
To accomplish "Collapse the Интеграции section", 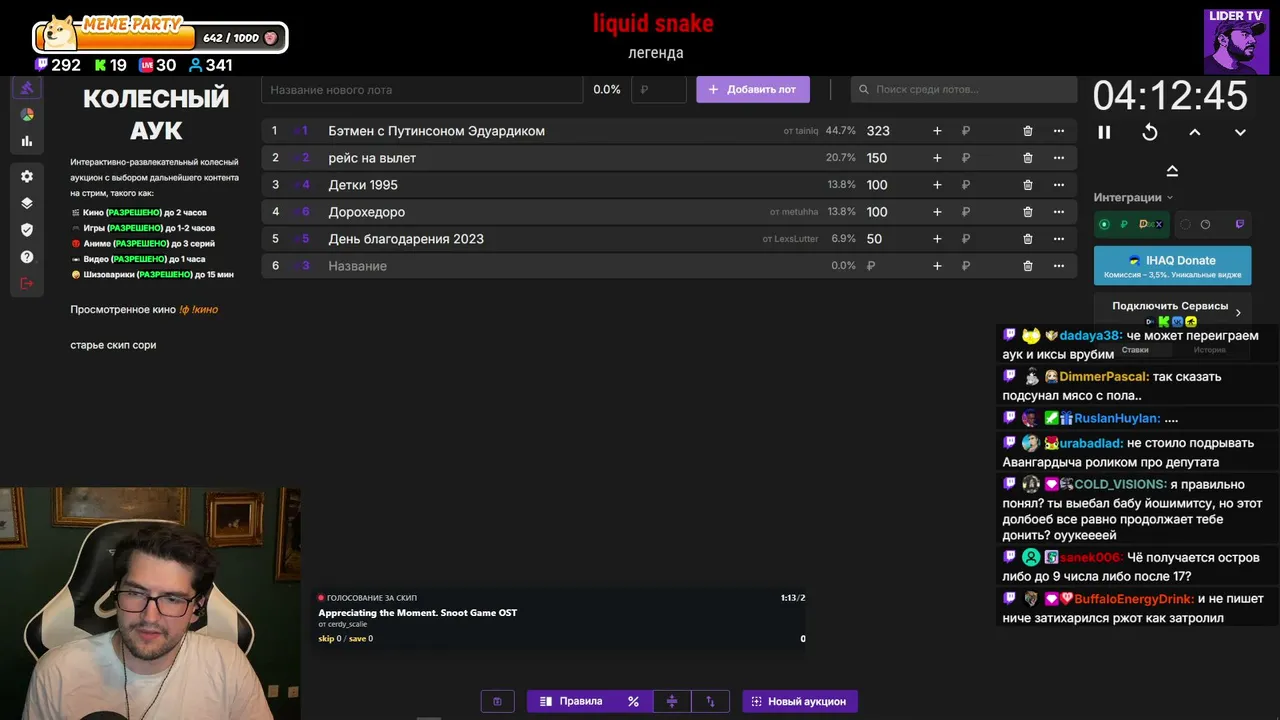I will [1133, 197].
